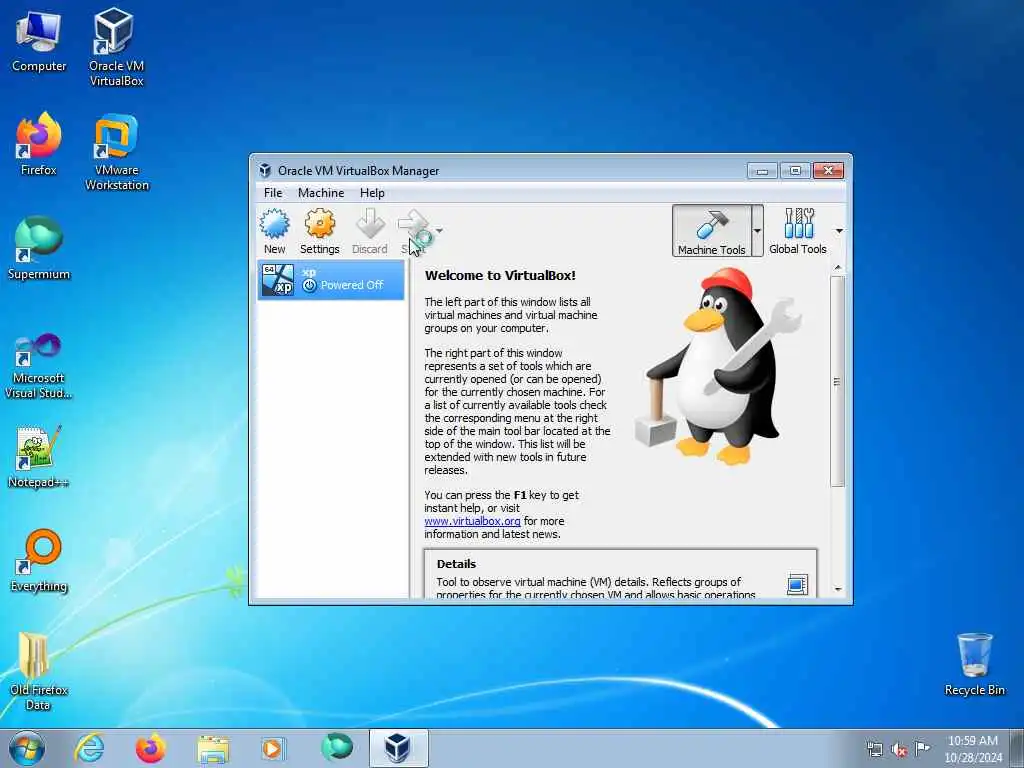Expand the Start button dropdown arrow
The image size is (1024, 768).
(x=440, y=231)
